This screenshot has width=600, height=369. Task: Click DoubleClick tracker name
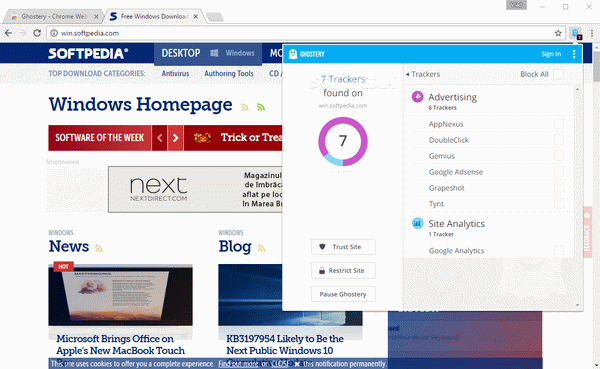pyautogui.click(x=448, y=140)
